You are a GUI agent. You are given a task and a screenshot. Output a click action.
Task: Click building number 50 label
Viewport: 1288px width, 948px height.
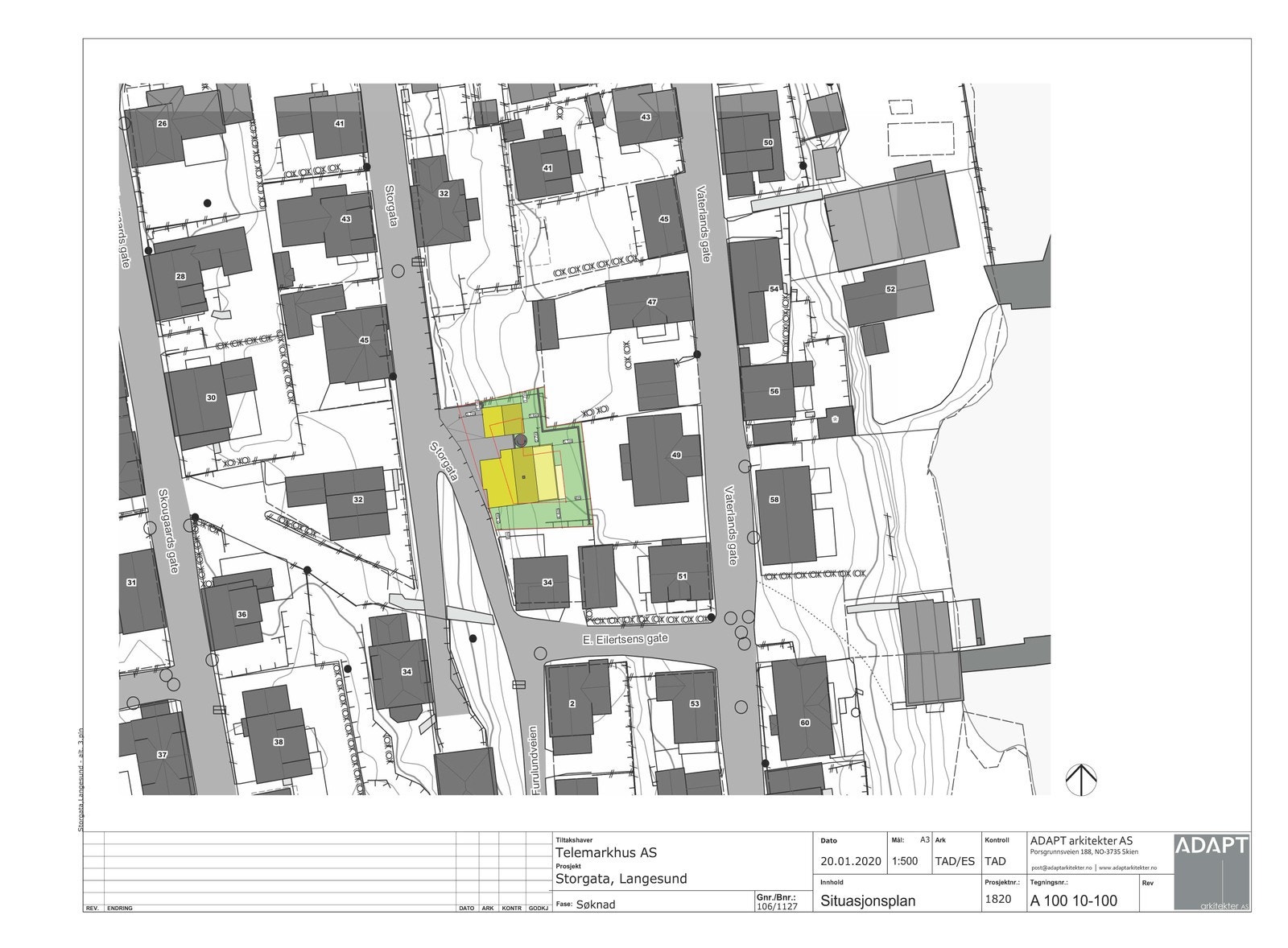pos(768,142)
